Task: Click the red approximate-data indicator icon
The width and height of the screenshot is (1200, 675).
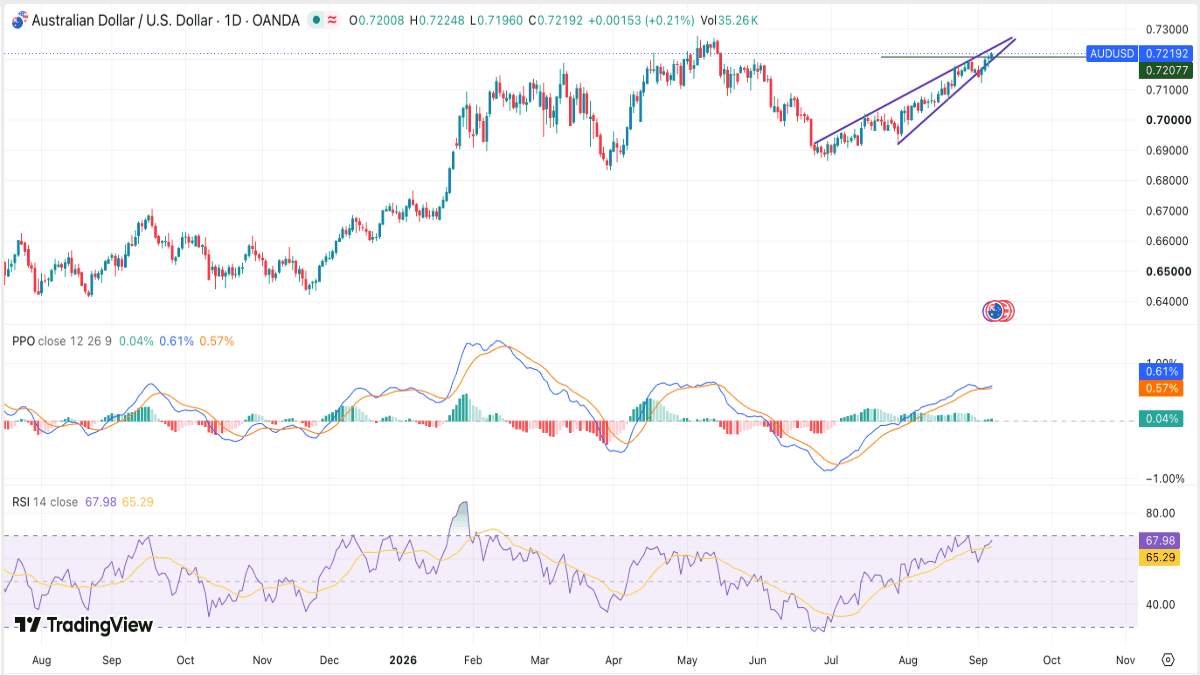Action: (x=333, y=20)
